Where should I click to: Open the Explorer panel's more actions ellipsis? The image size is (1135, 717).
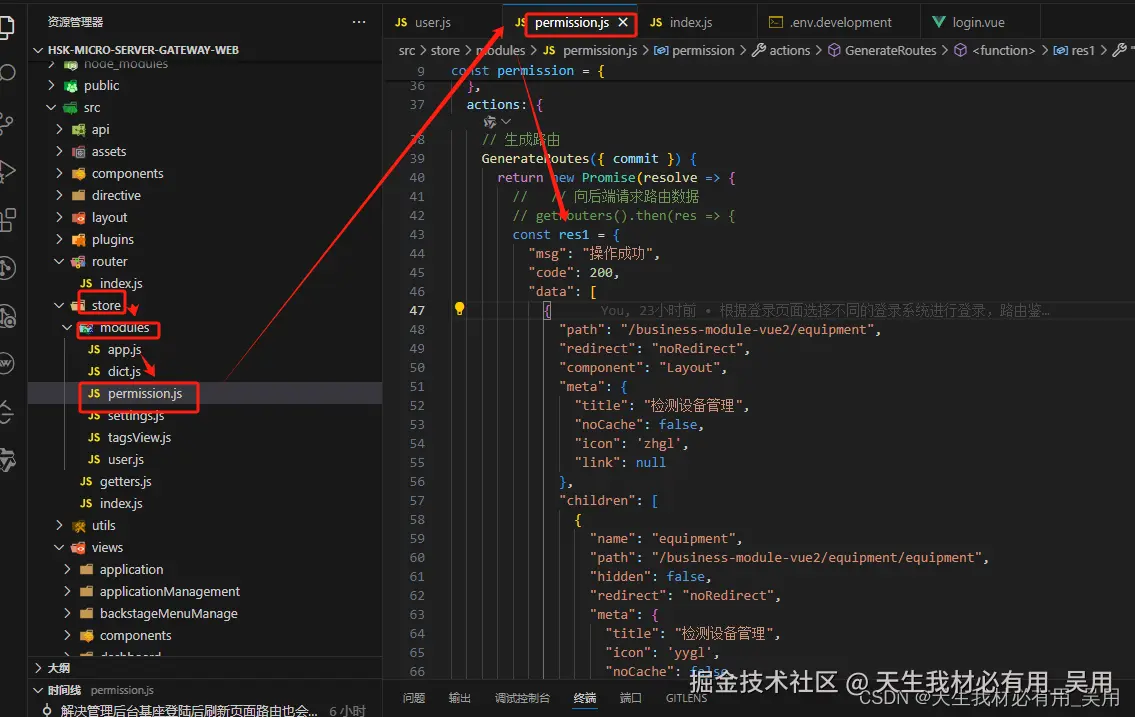tap(358, 22)
